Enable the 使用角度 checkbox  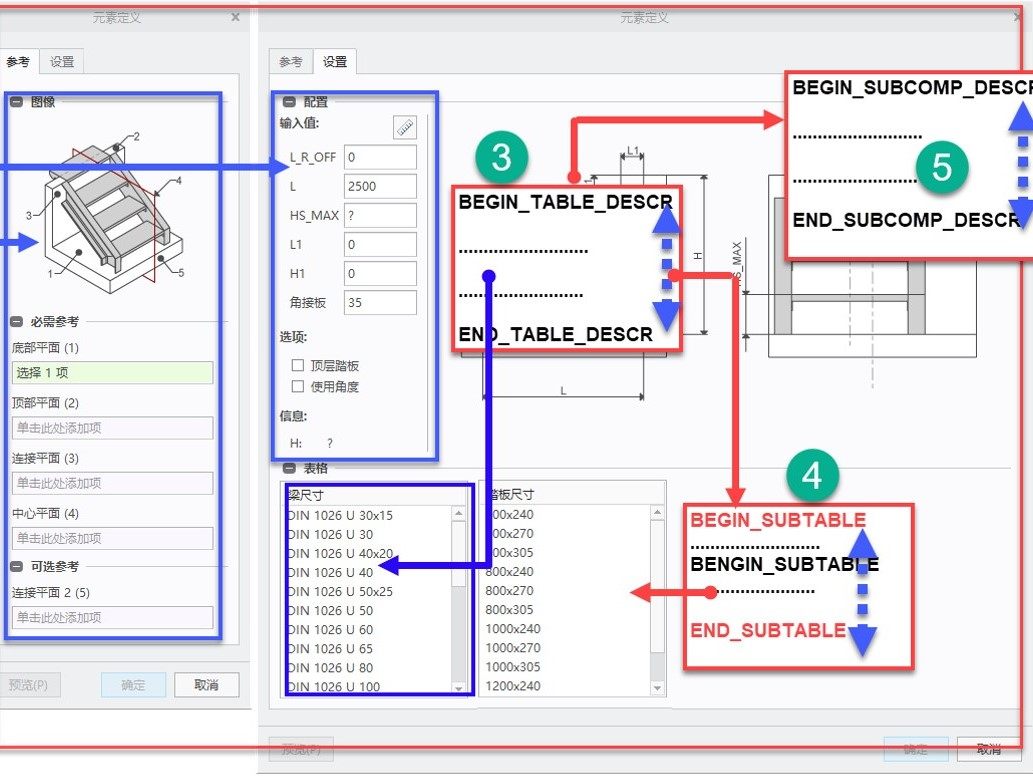tap(298, 386)
